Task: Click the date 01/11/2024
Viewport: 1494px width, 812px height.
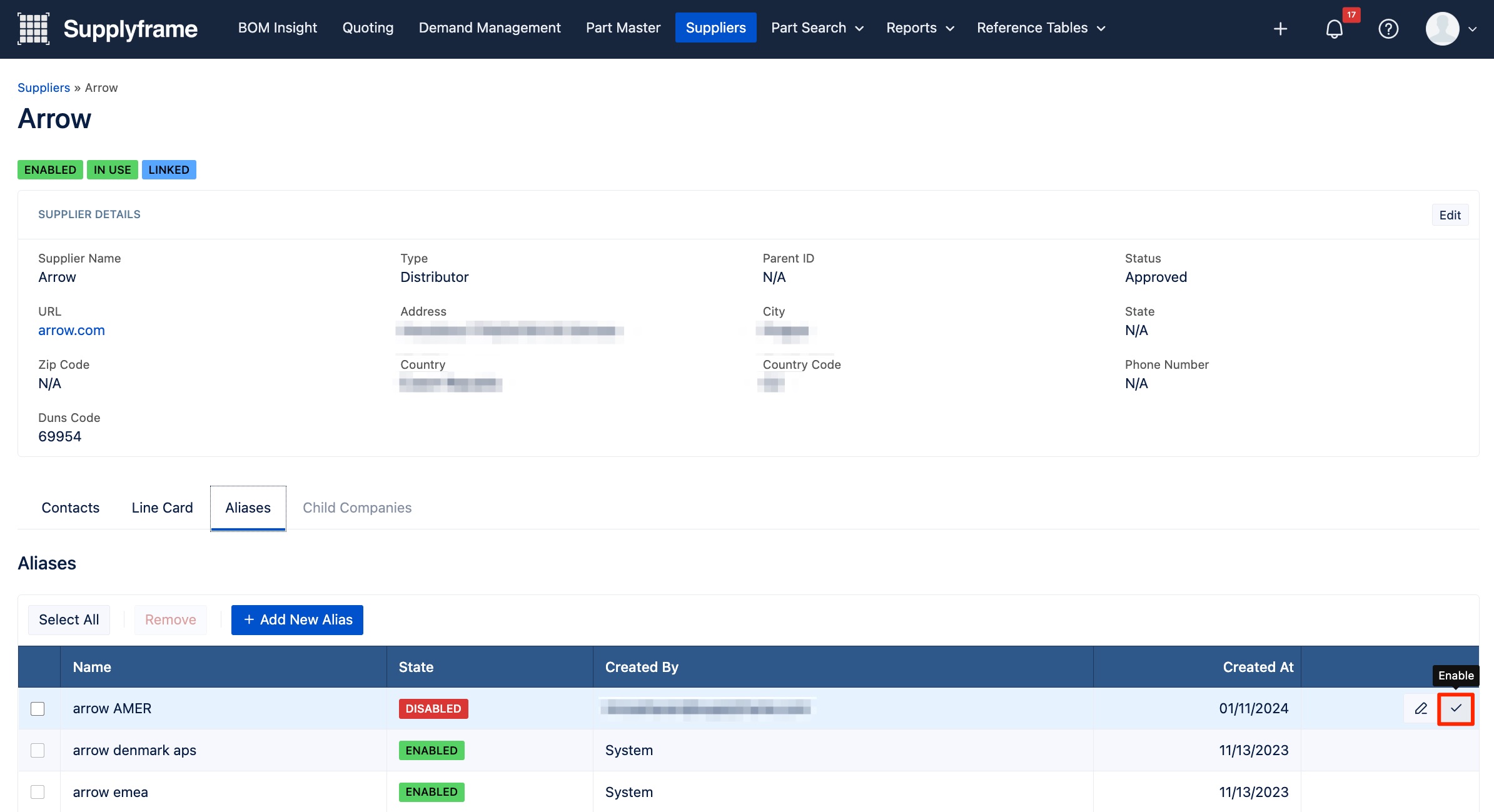Action: 1253,708
